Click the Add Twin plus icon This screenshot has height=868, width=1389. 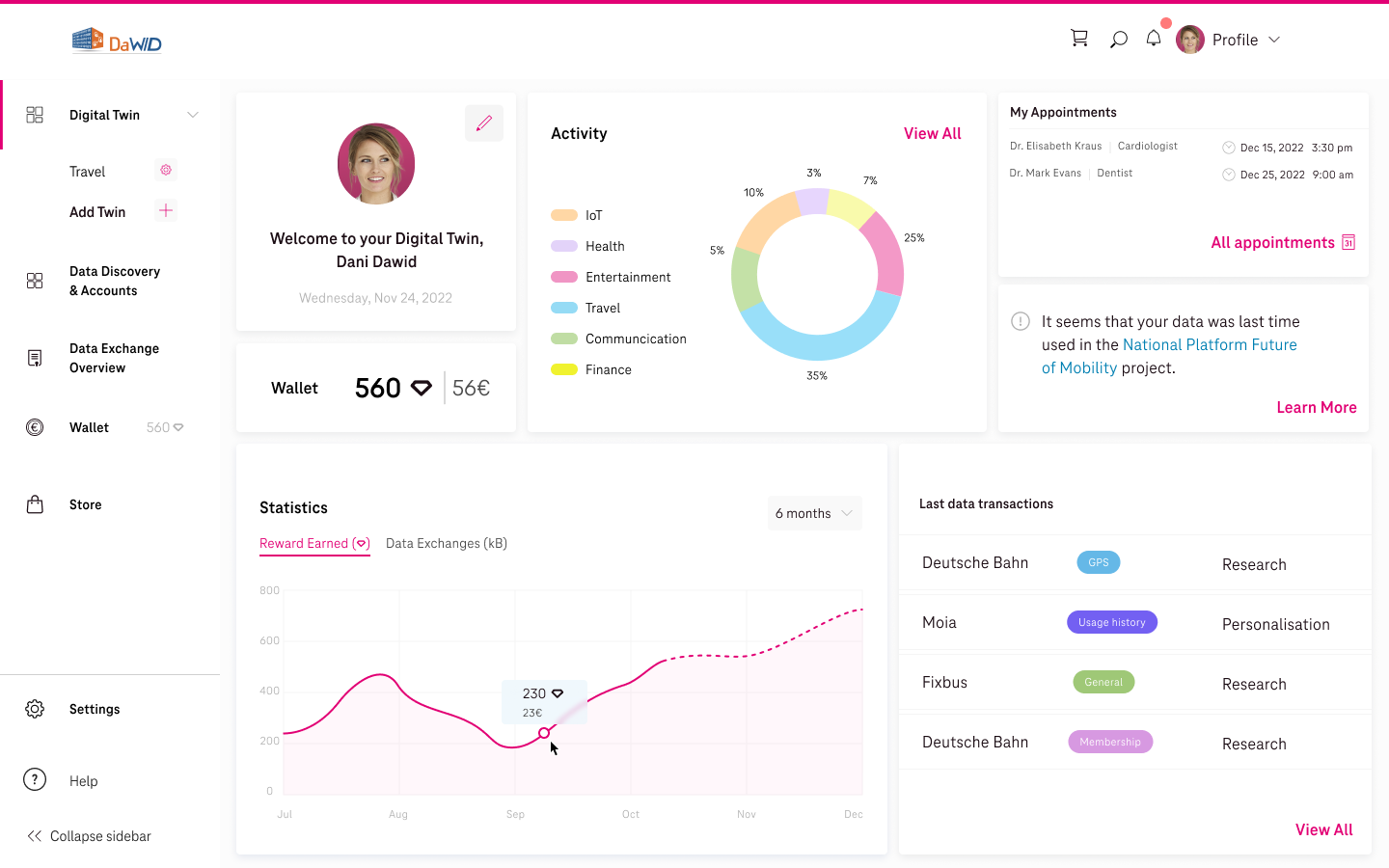[165, 210]
